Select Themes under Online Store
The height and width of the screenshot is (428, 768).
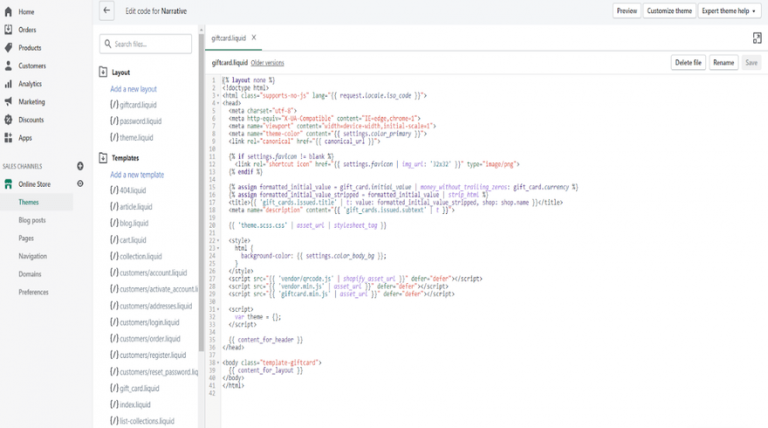pos(29,202)
